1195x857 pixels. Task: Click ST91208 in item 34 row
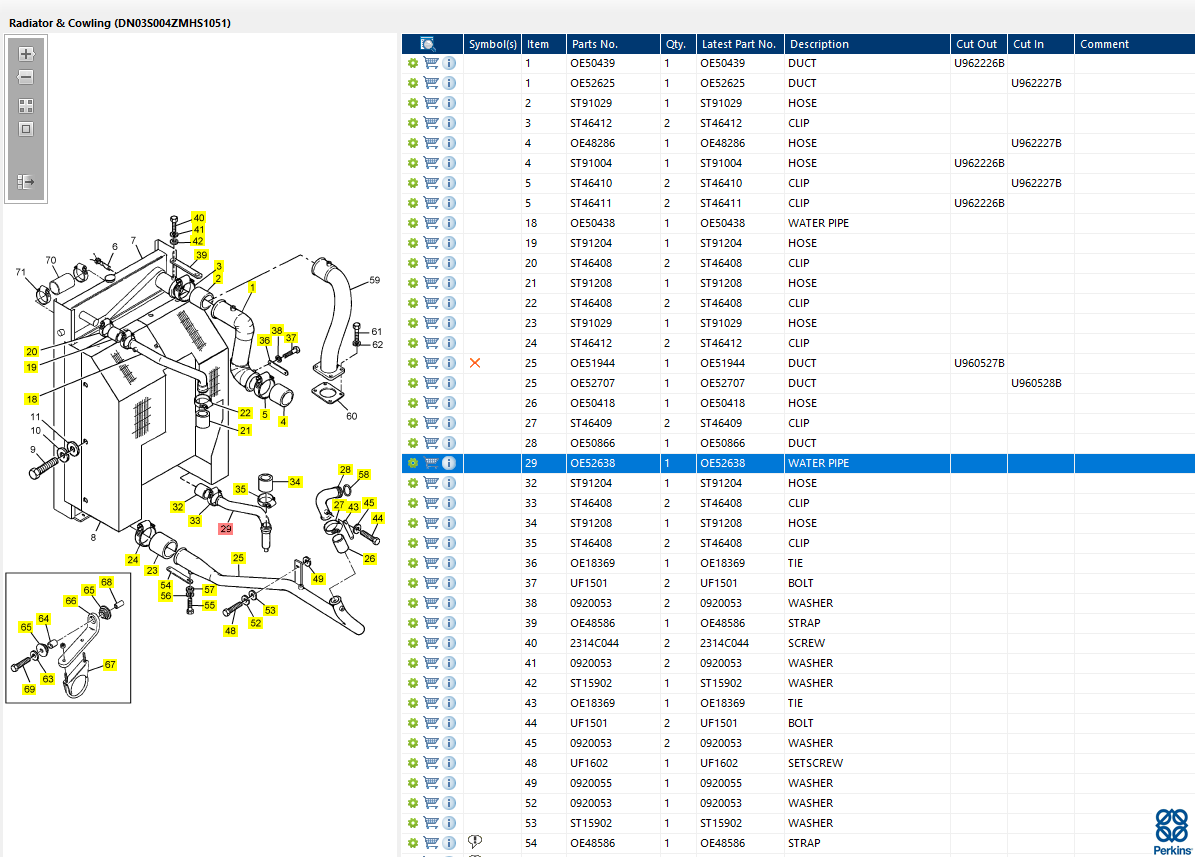pyautogui.click(x=591, y=523)
